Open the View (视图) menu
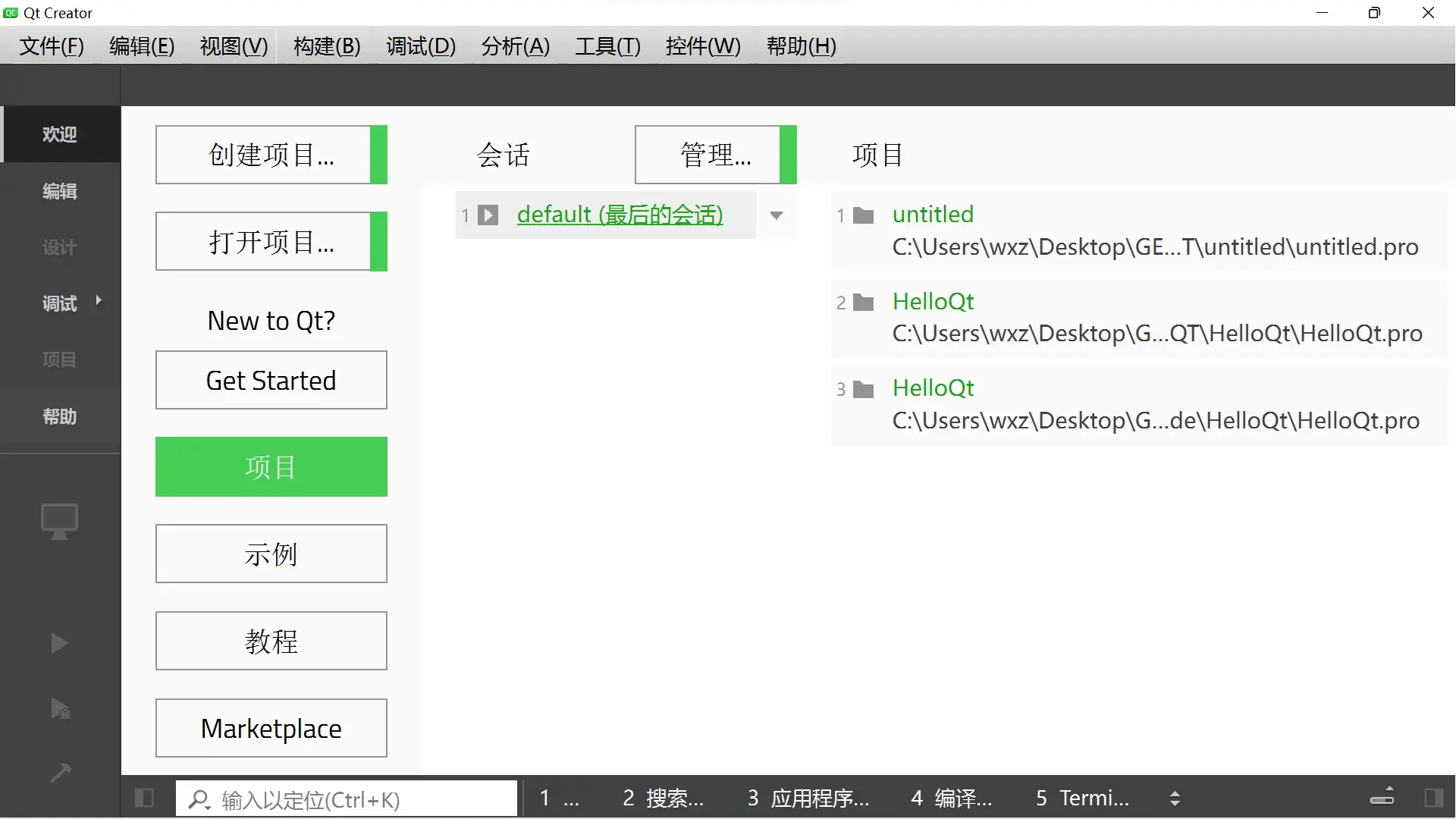Viewport: 1456px width, 819px height. (234, 46)
